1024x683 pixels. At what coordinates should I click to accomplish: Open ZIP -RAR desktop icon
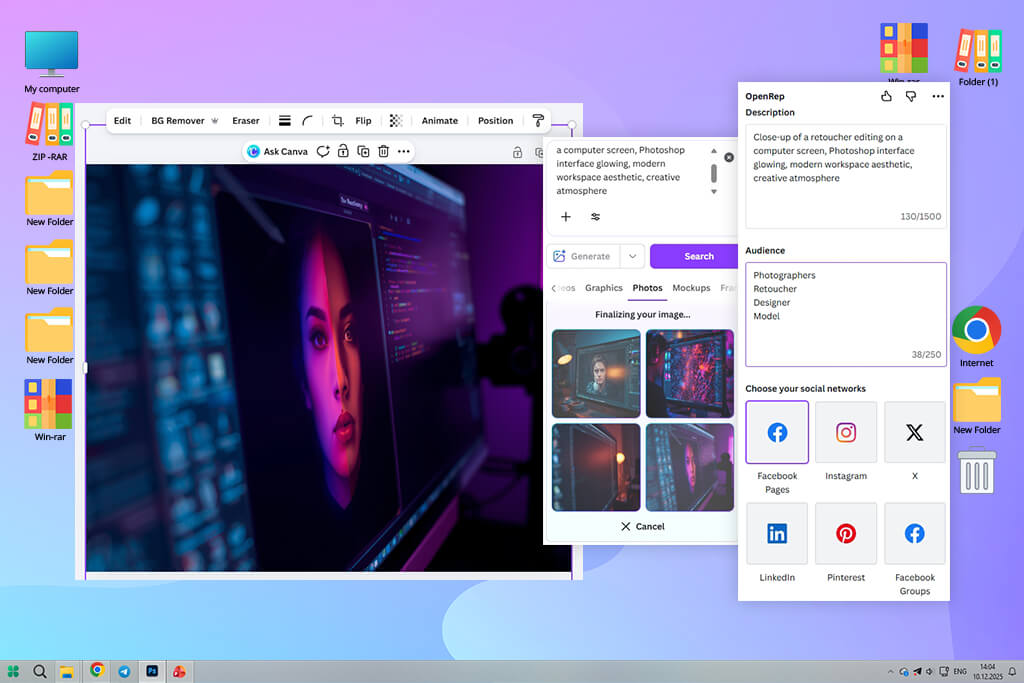(50, 132)
